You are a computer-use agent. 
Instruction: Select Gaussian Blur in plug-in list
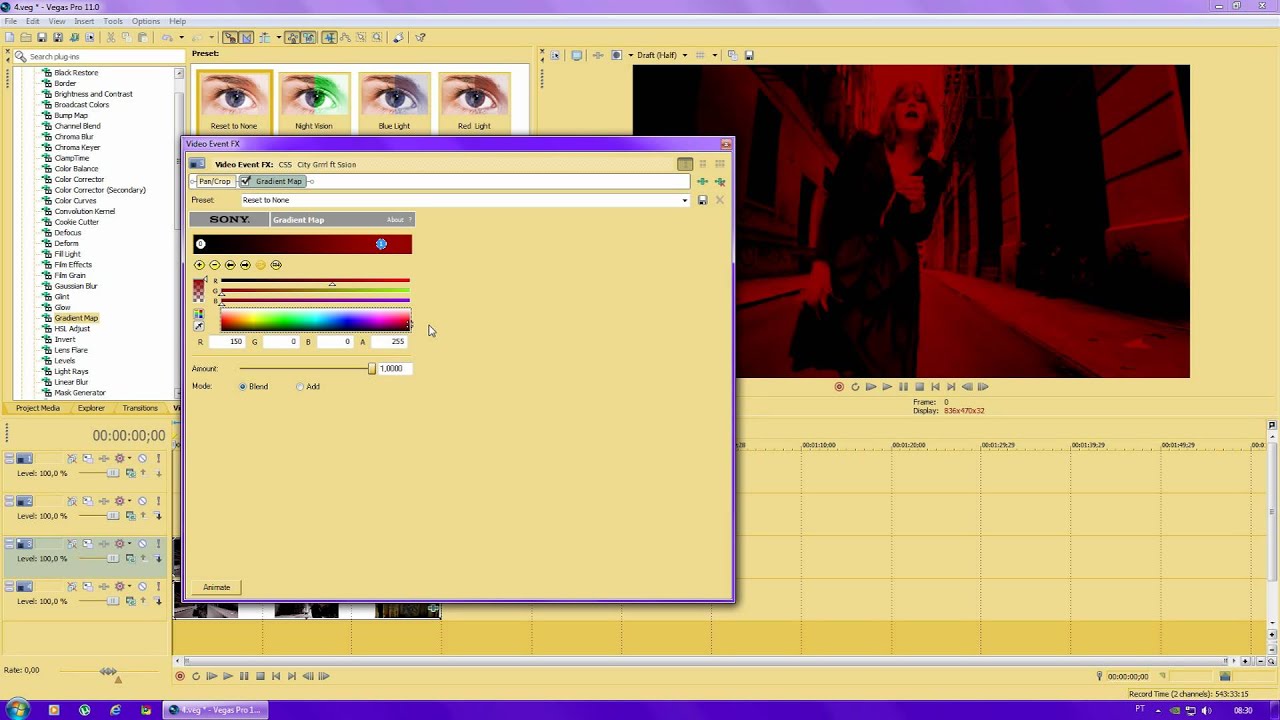point(76,286)
